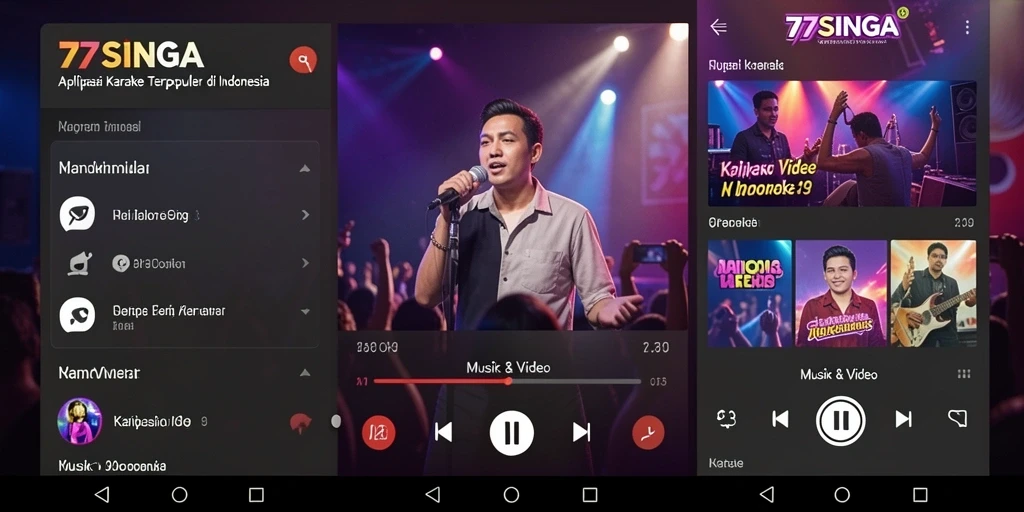1024x512 pixels.
Task: Click the grid dots icon beside Musik & Video
Action: click(x=963, y=374)
